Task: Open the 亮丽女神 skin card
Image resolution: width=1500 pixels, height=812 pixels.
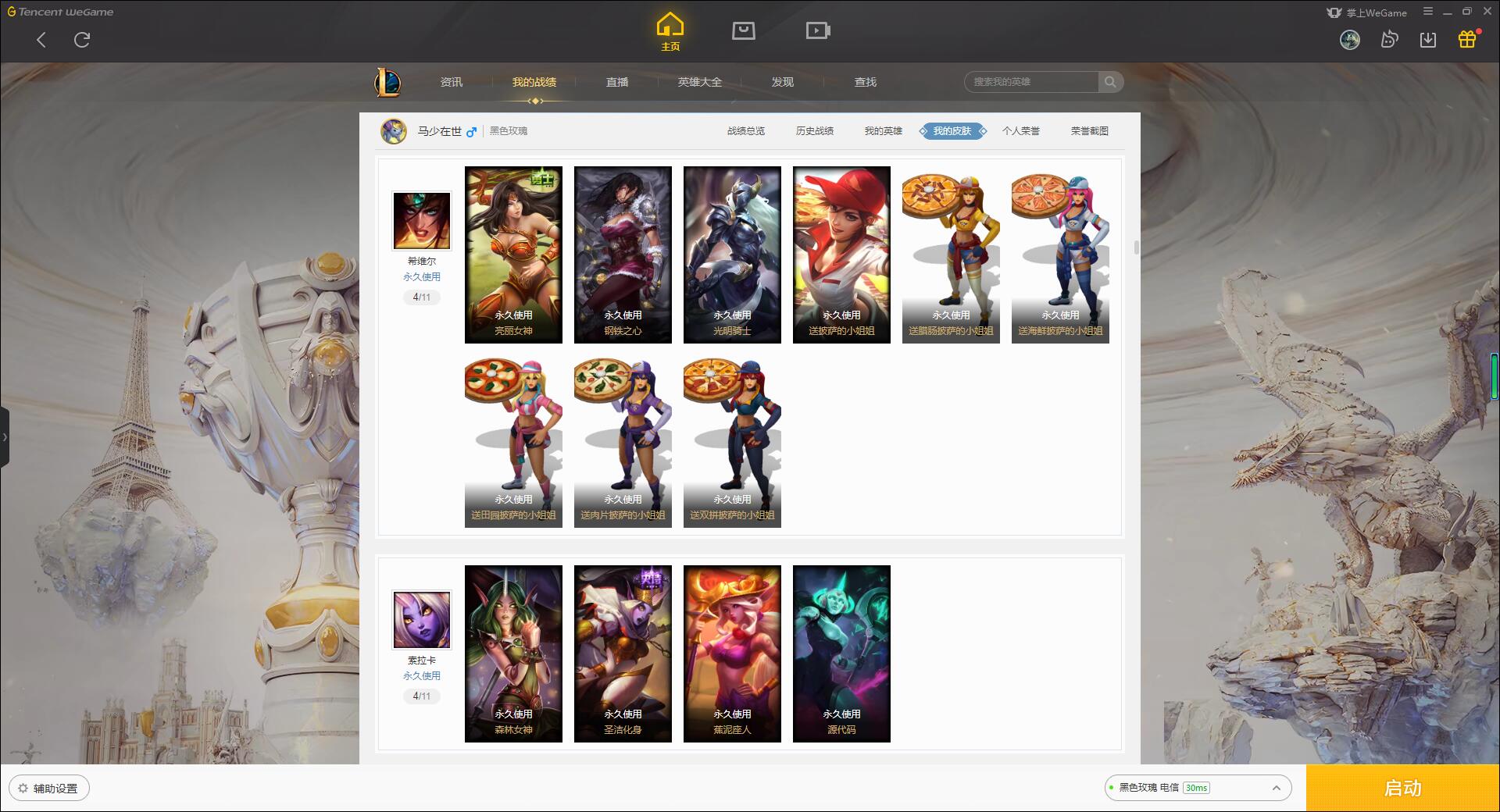Action: pyautogui.click(x=513, y=255)
